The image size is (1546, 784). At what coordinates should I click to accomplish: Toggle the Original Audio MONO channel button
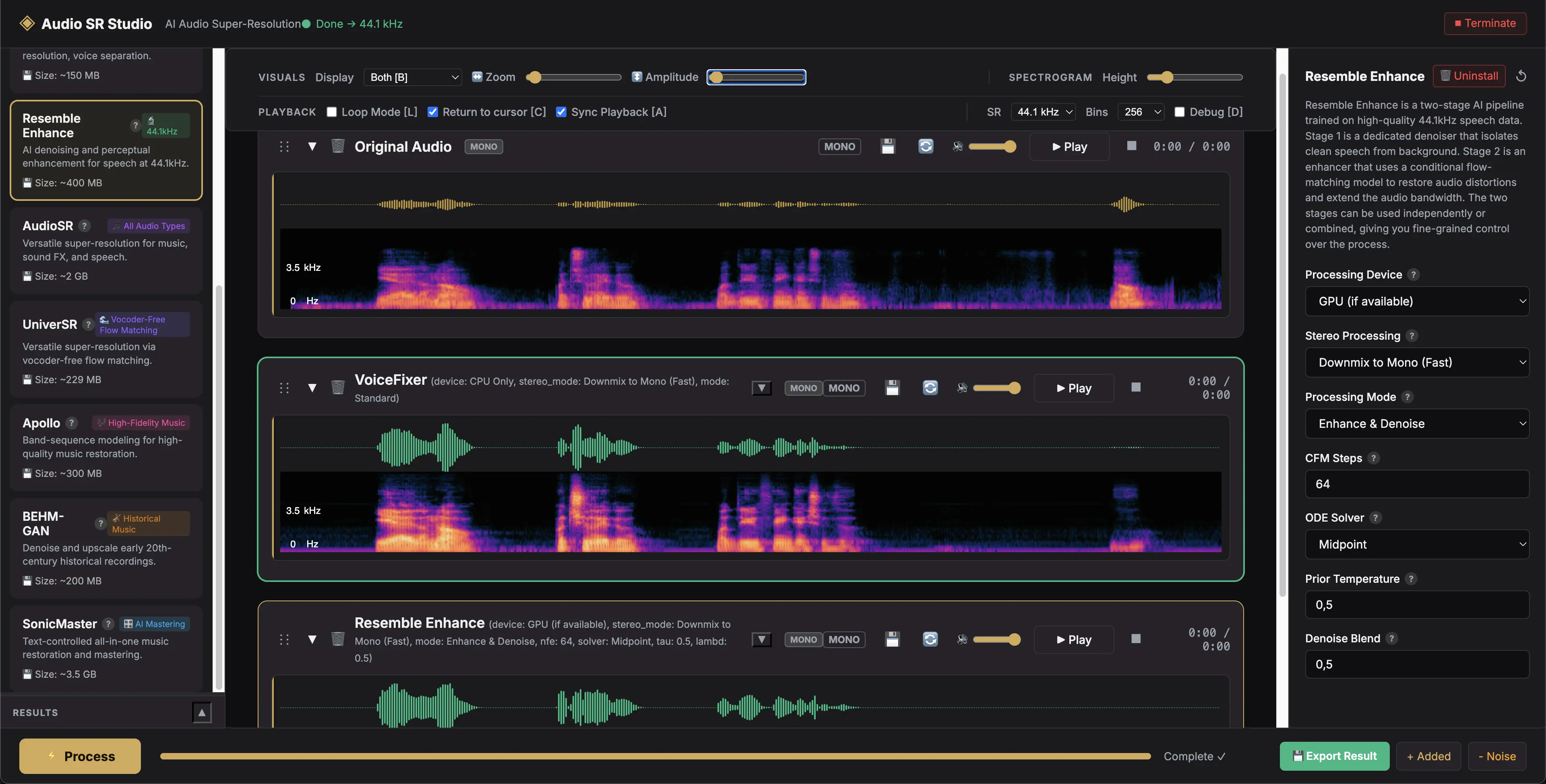coord(839,146)
